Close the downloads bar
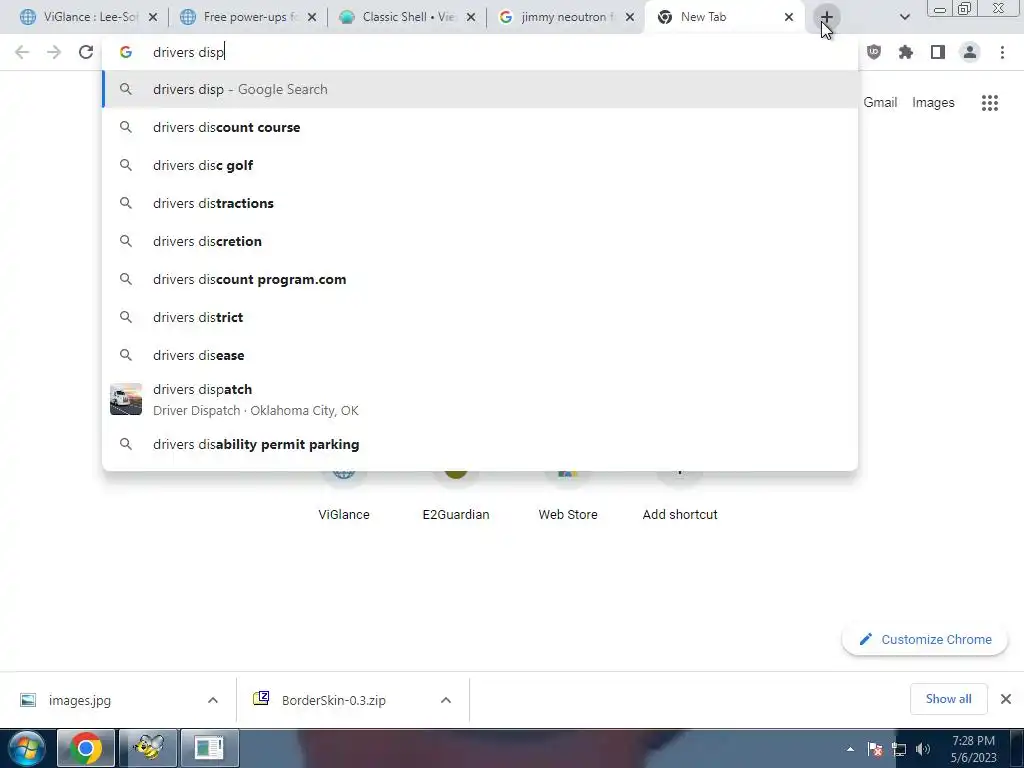The width and height of the screenshot is (1024, 768). point(1006,699)
